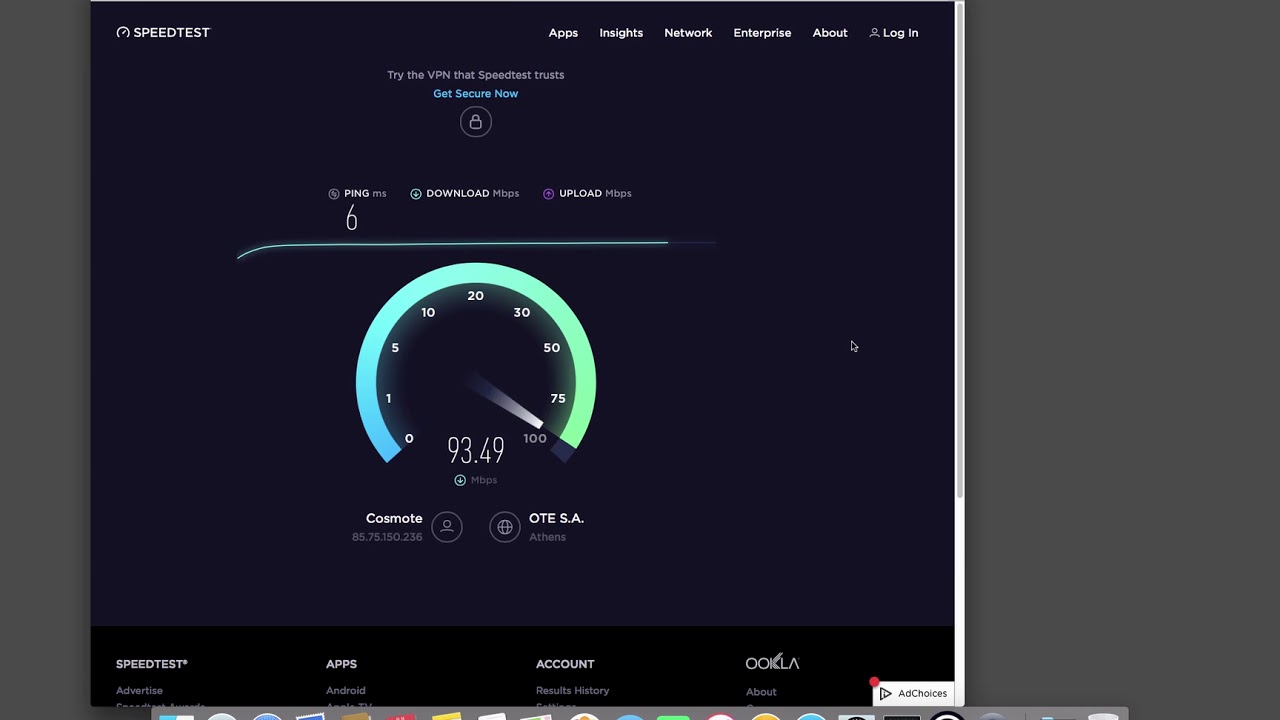Click the person icon beside Log In
This screenshot has width=1280, height=720.
[x=874, y=33]
